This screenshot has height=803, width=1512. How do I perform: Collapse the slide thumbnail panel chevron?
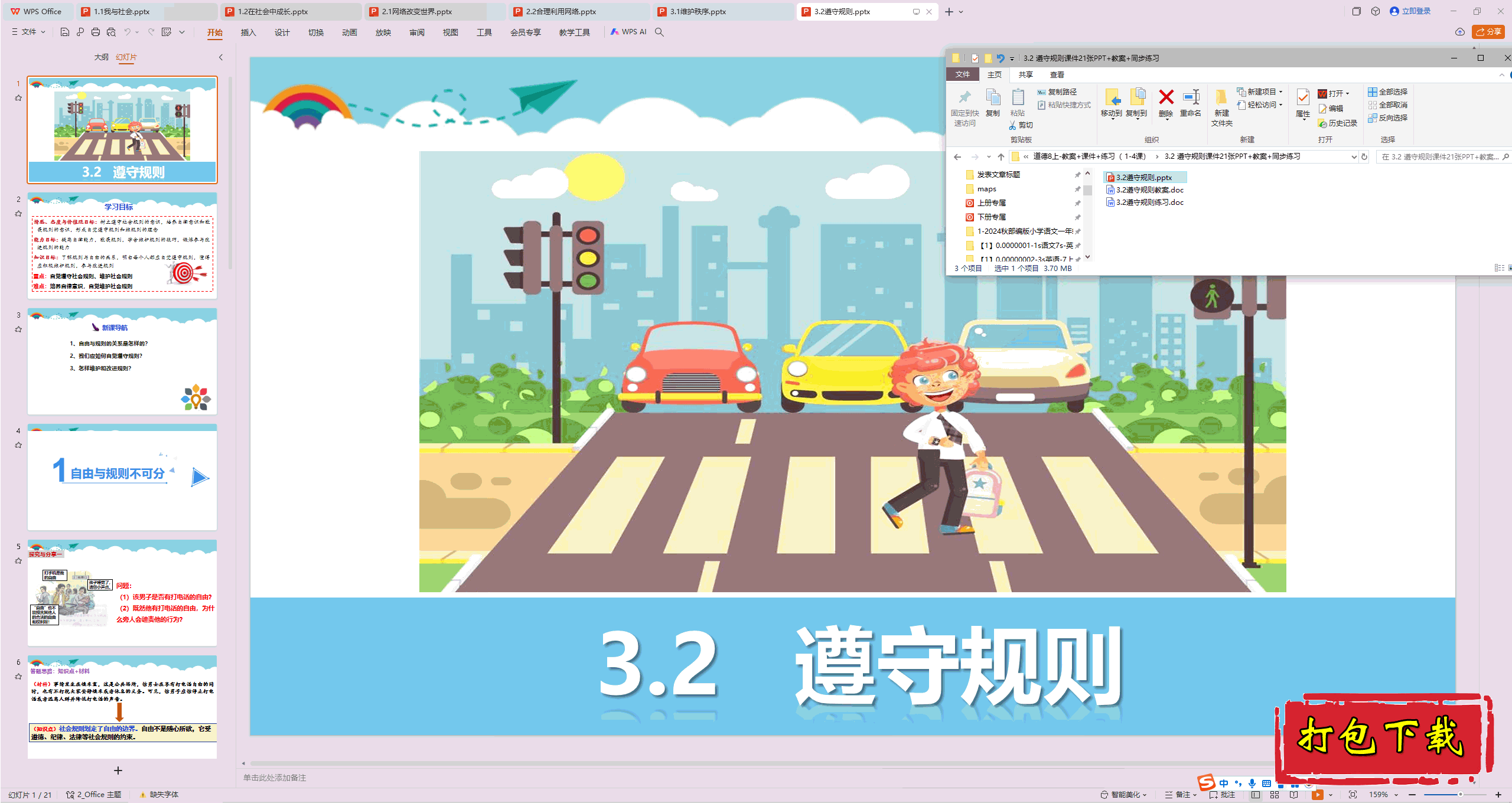click(221, 57)
